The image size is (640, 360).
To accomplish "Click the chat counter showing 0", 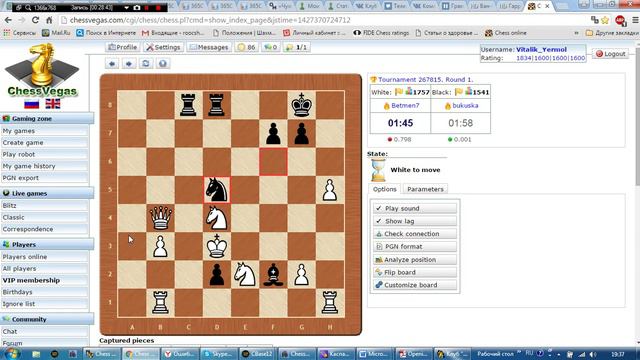I will coord(270,47).
